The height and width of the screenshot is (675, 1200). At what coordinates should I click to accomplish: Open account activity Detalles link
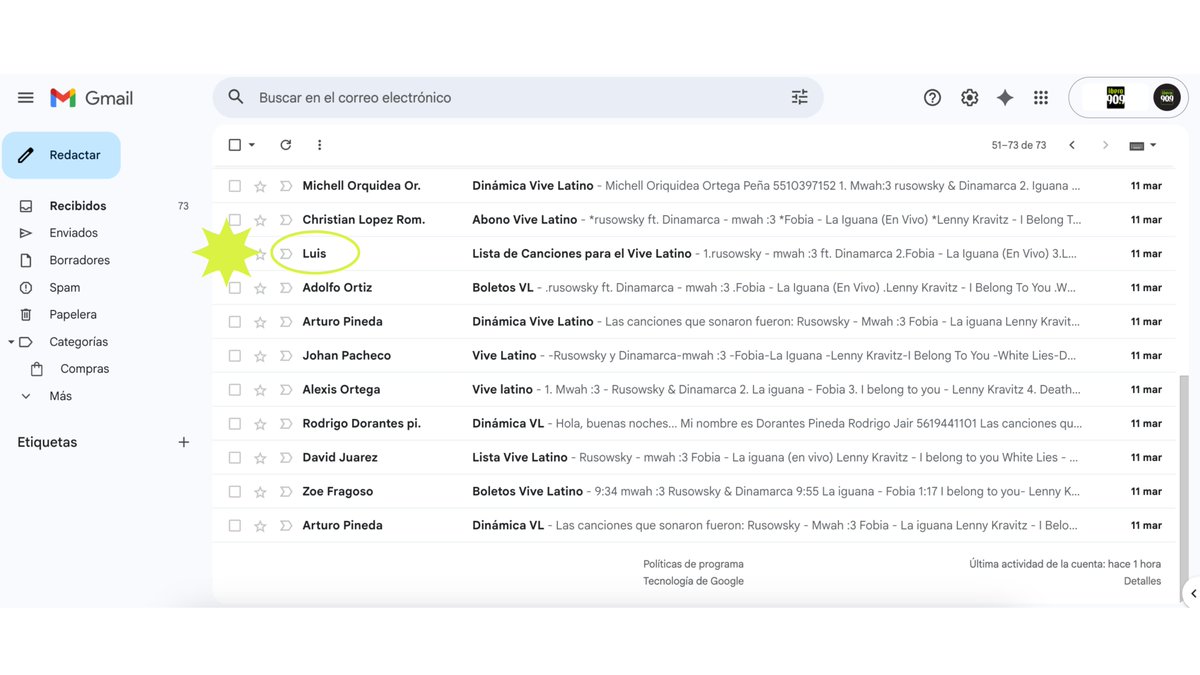coord(1142,581)
